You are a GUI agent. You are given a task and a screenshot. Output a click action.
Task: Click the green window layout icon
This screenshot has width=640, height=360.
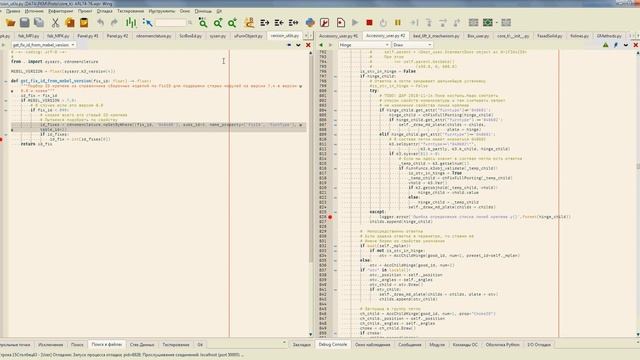coord(488,22)
